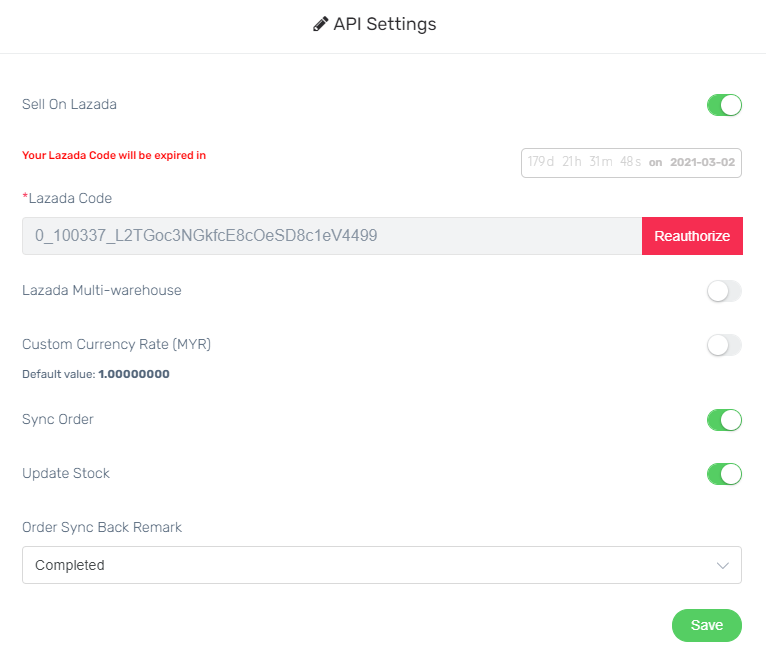Enable Lazada Multi-warehouse switch
This screenshot has height=656, width=766.
coord(724,291)
